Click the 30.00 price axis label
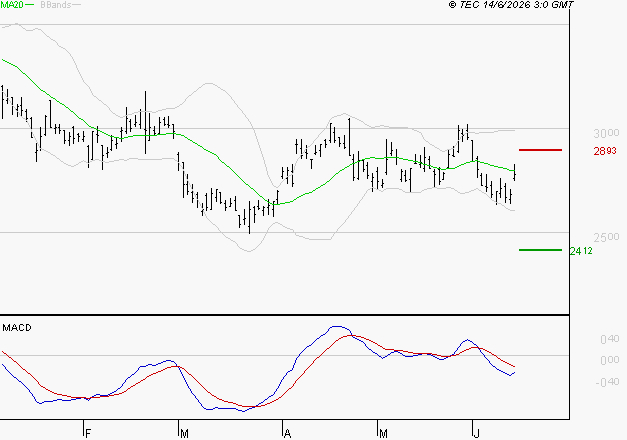 [x=606, y=133]
